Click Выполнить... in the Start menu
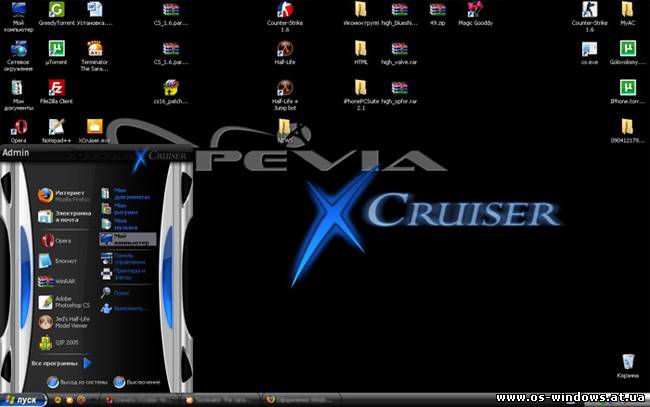Image resolution: width=650 pixels, height=407 pixels. pos(124,308)
